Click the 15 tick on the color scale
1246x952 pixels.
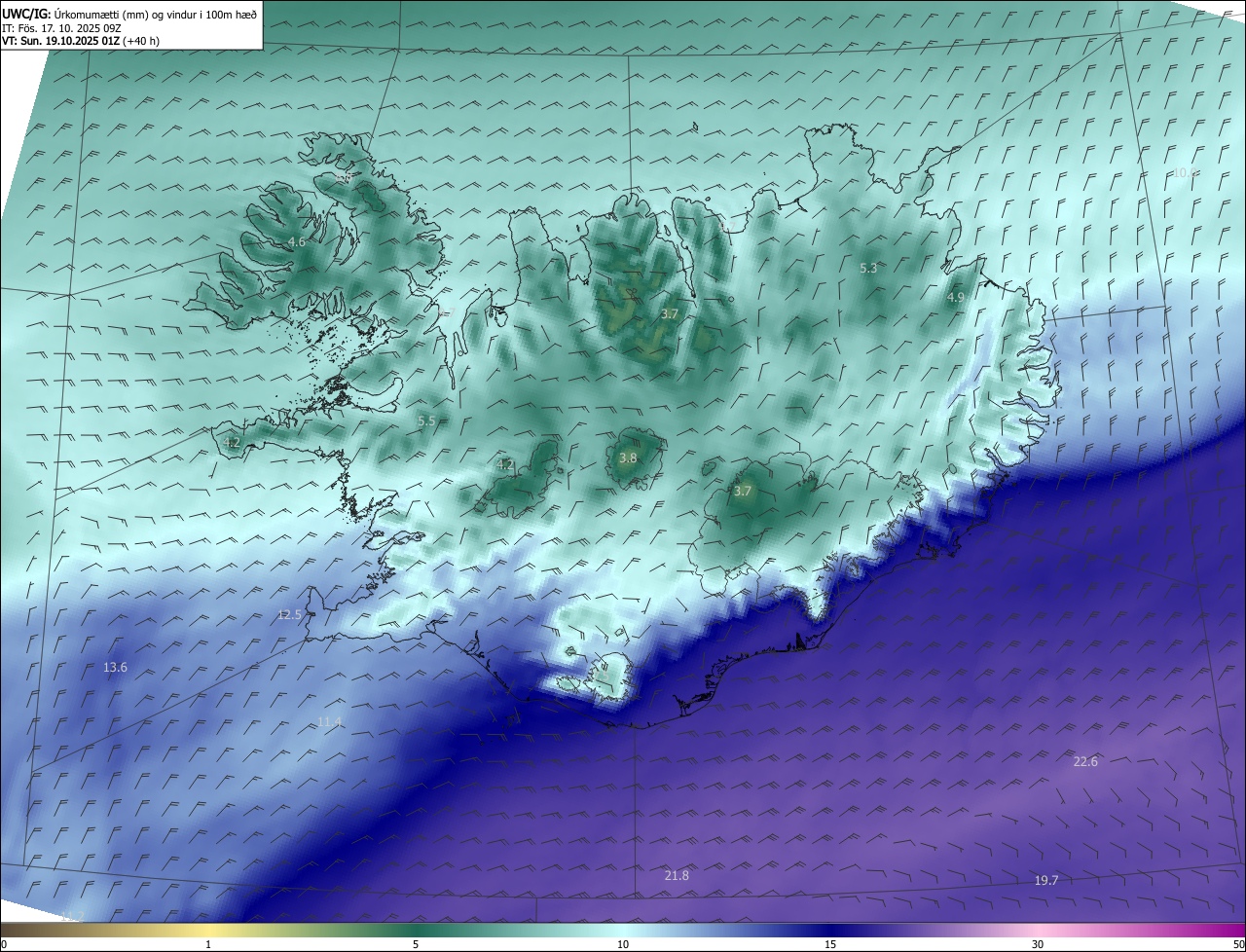point(830,944)
